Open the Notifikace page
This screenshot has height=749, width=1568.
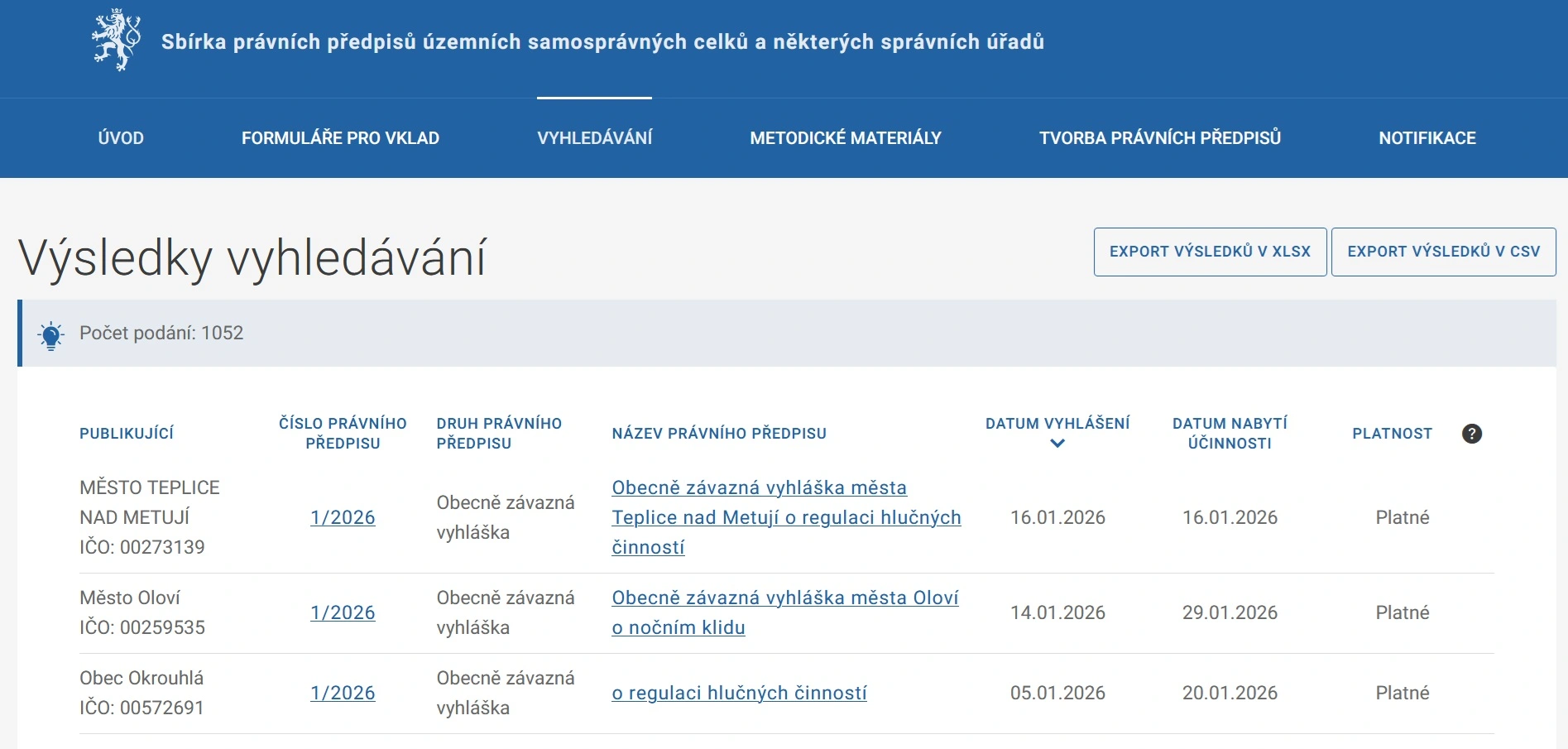click(x=1427, y=138)
